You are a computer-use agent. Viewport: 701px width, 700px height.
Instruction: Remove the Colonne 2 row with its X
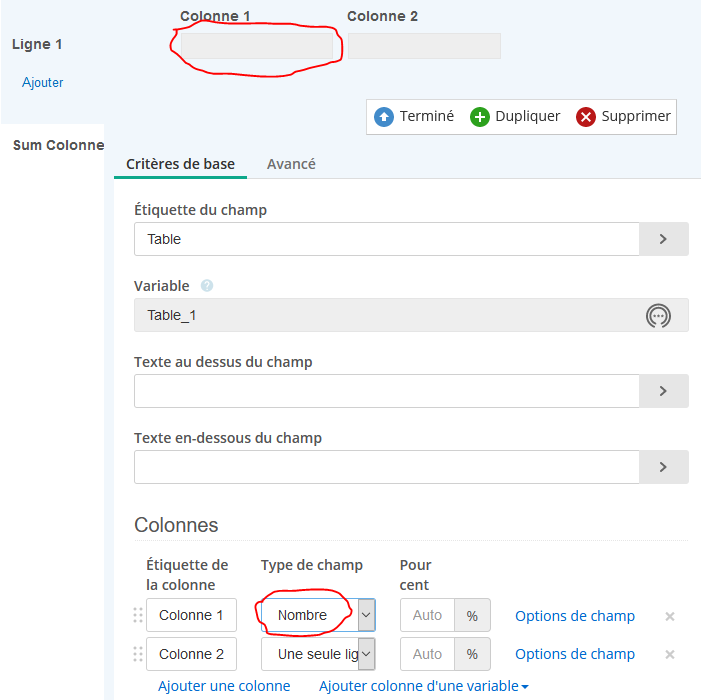coord(669,654)
